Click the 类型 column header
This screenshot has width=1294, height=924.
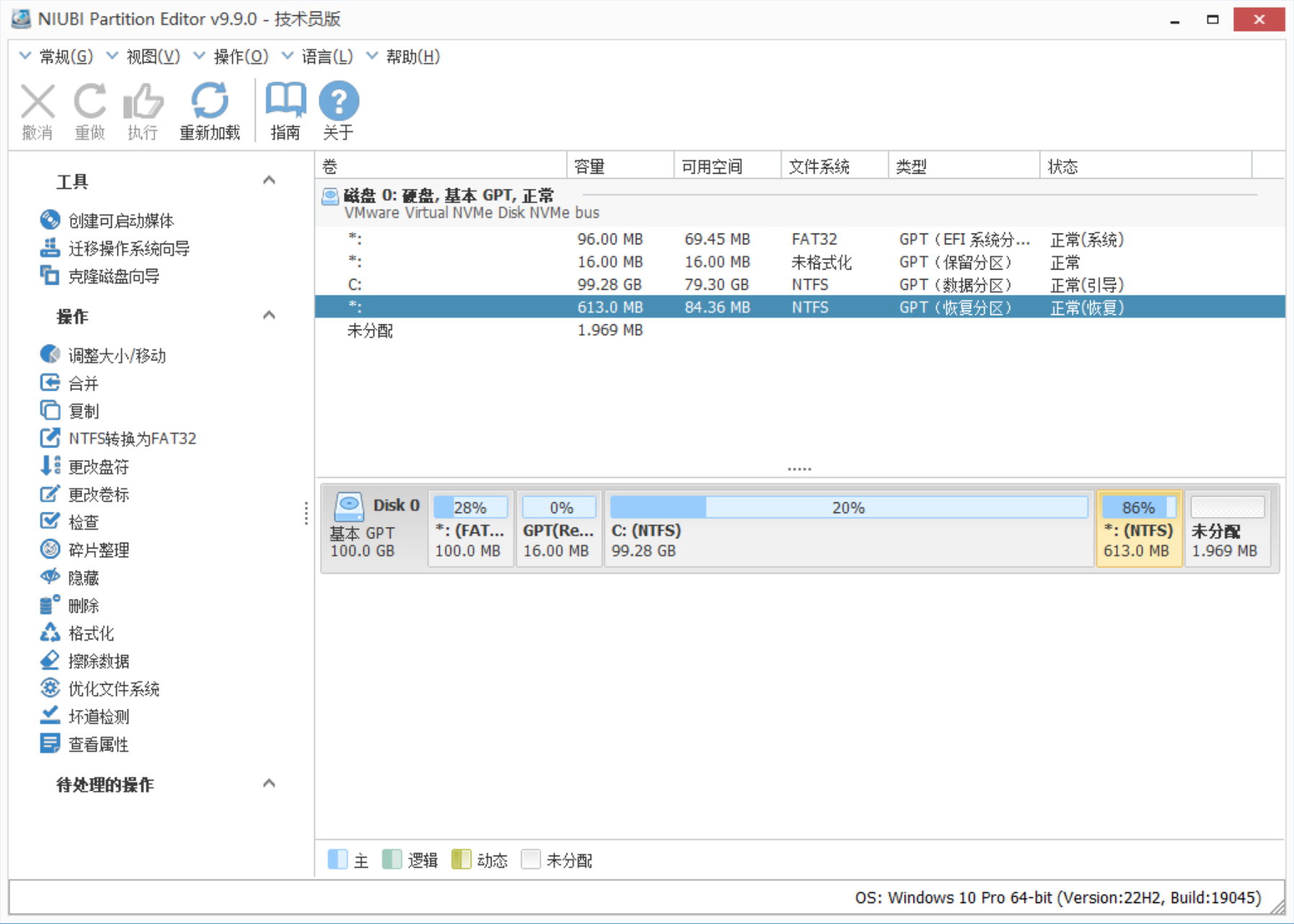point(965,166)
